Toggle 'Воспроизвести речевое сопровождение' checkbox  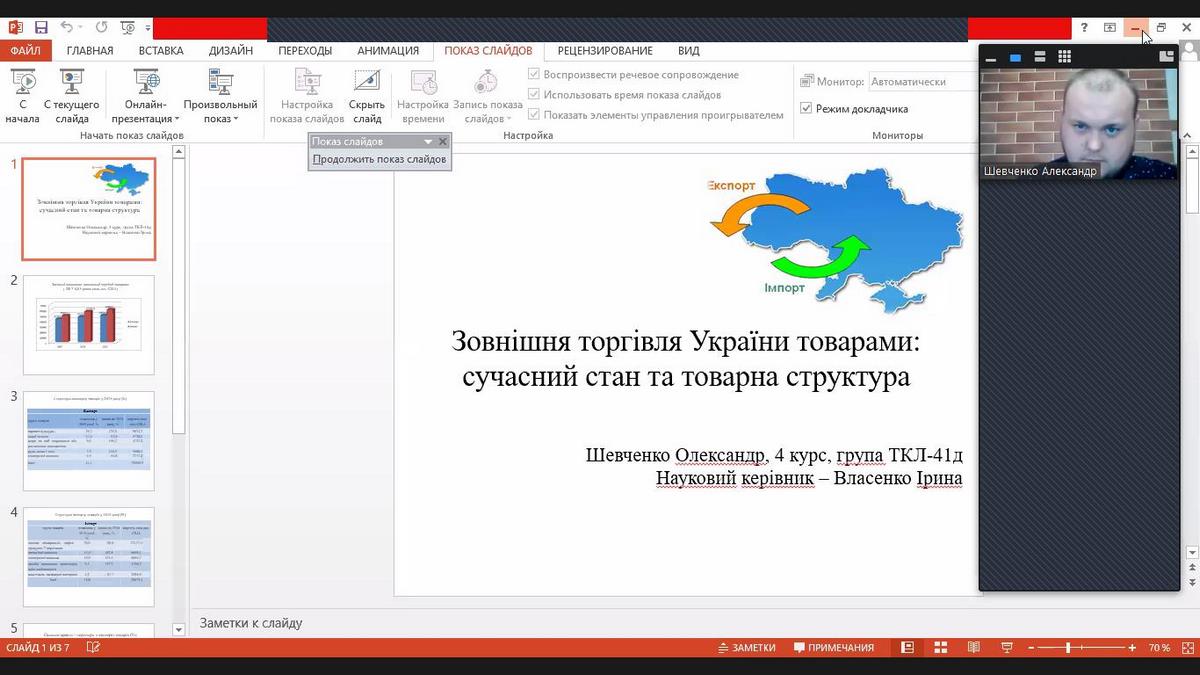(534, 75)
